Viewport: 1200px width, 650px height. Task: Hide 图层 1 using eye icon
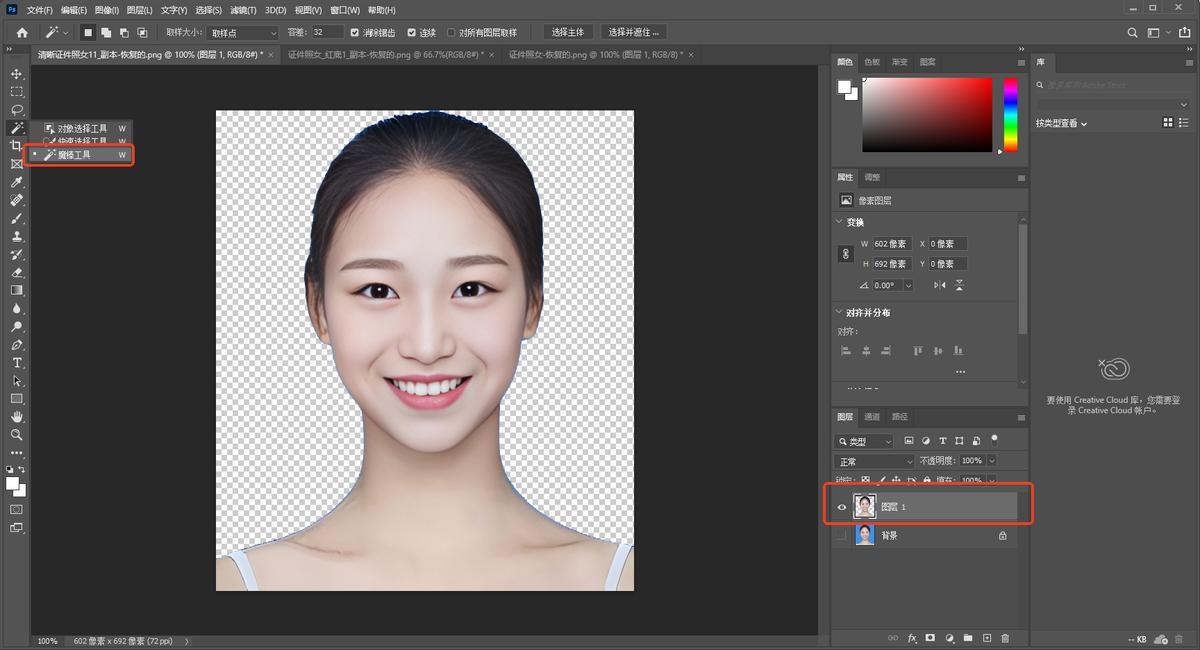841,507
